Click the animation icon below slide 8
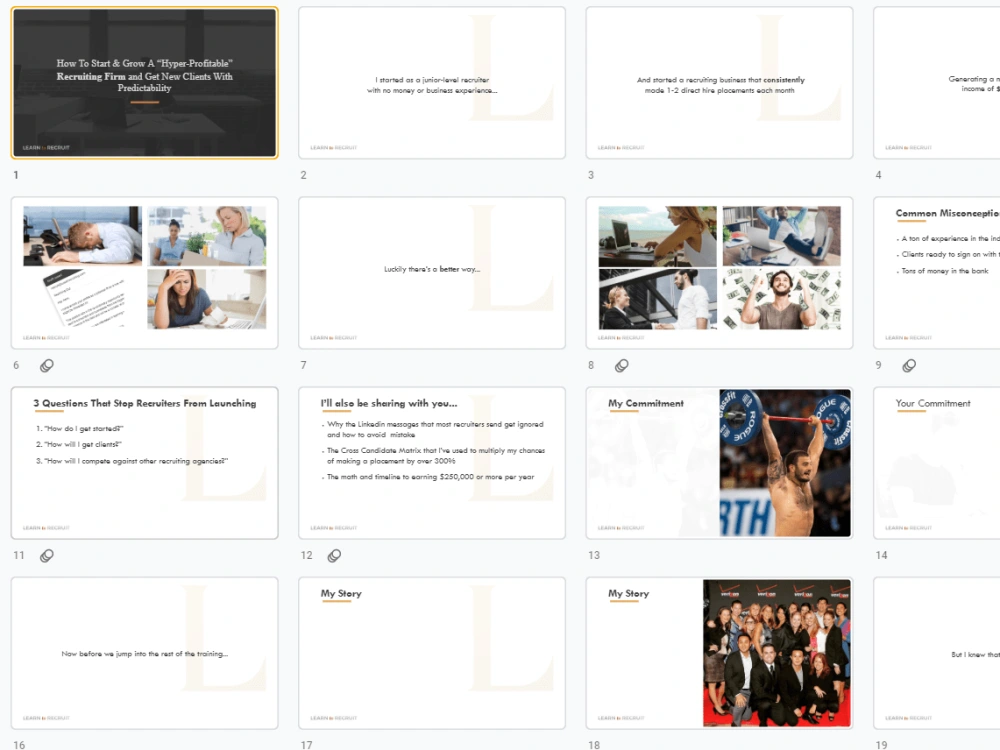 point(622,365)
